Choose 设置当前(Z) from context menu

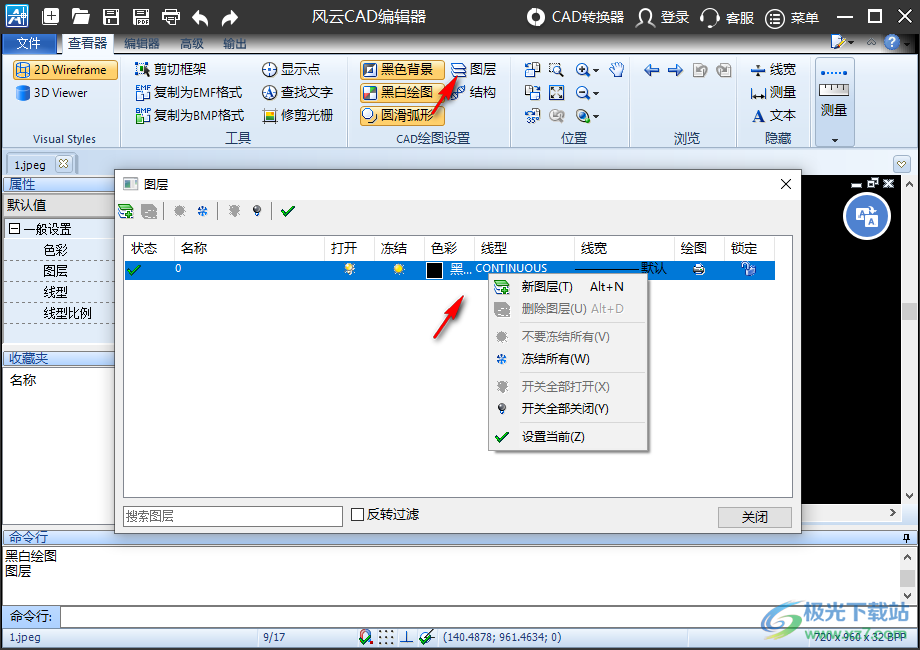click(x=568, y=437)
